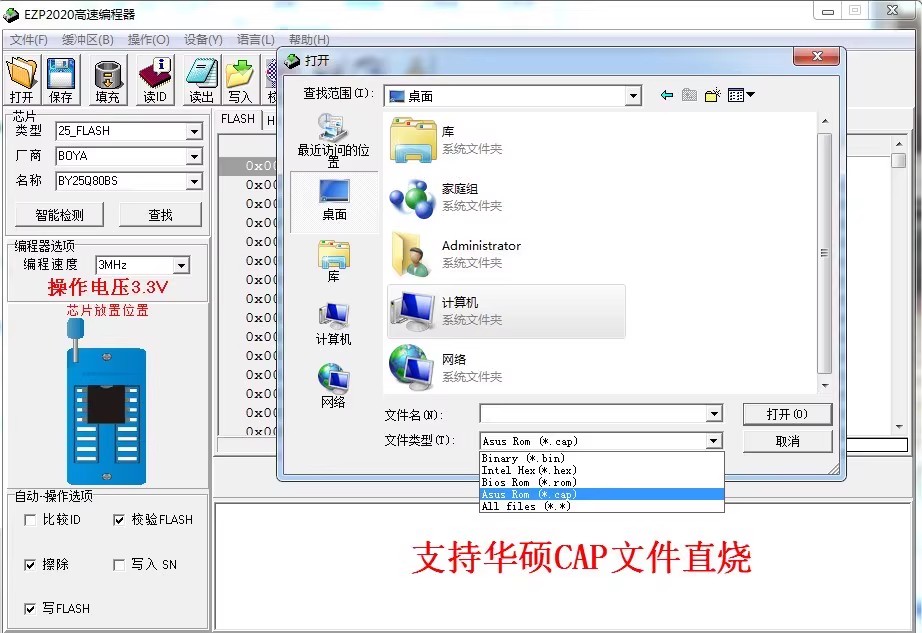The height and width of the screenshot is (633, 922).
Task: Choose Intel Hex (*.hex) file type
Action: (x=602, y=470)
